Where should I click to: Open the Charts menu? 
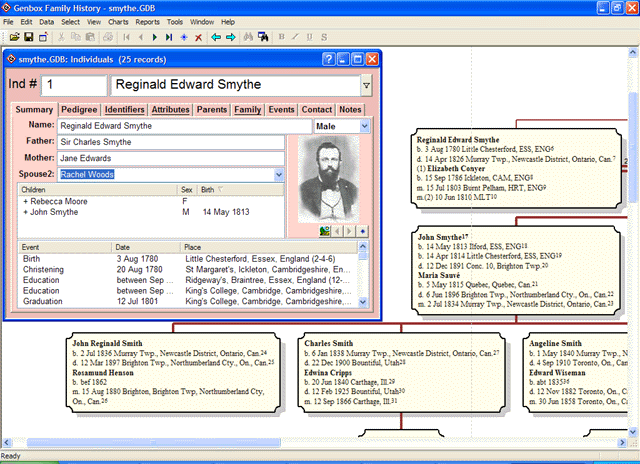(x=118, y=22)
